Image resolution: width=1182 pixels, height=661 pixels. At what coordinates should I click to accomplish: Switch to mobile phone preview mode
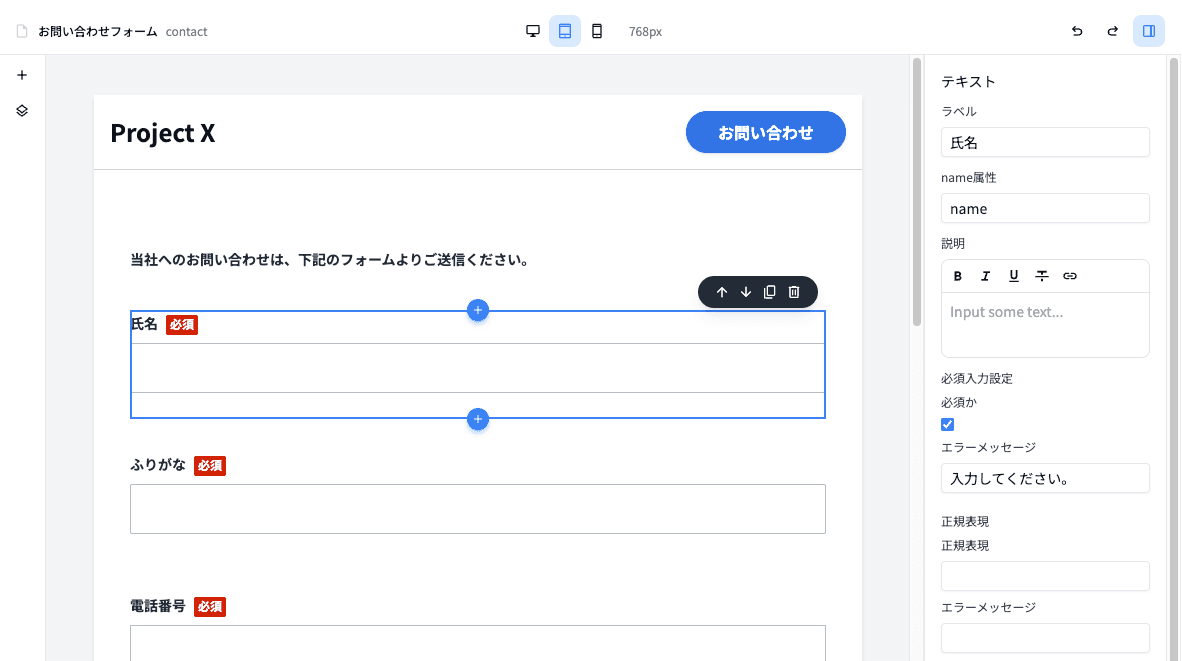[597, 31]
